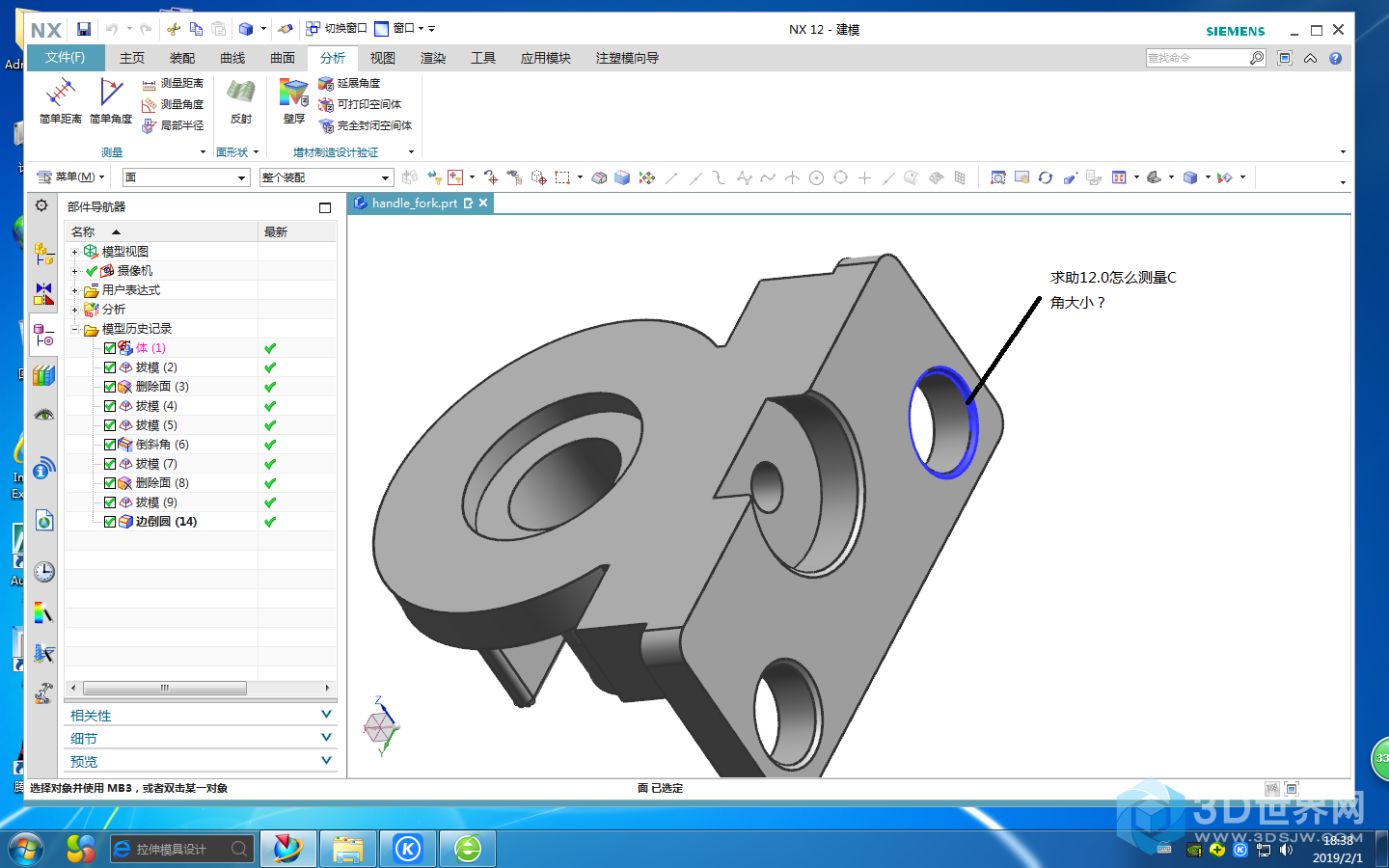1389x868 pixels.
Task: Open the 菜单(M) menu dropdown
Action: point(71,177)
